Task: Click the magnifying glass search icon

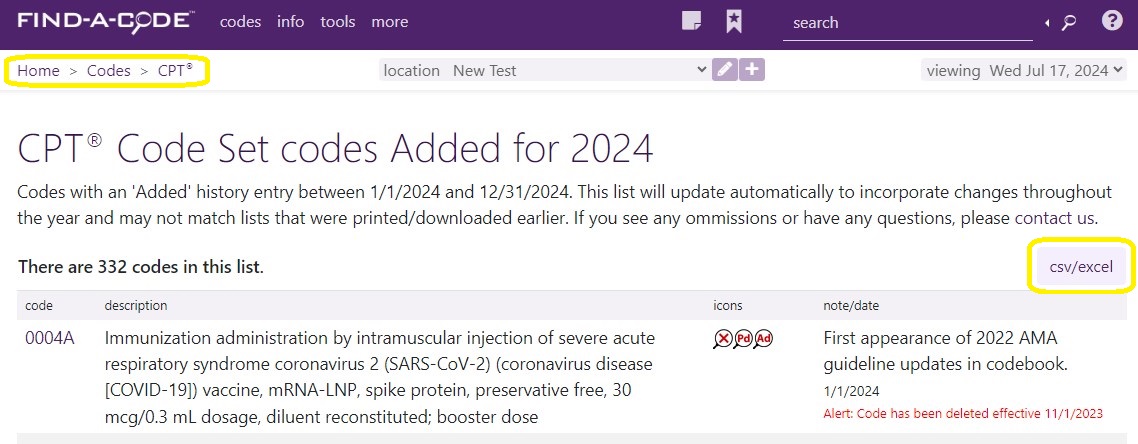Action: coord(1068,23)
